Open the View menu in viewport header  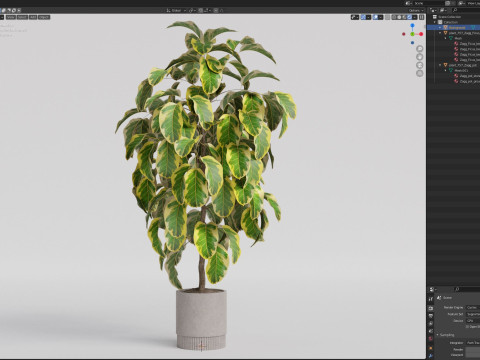11,17
